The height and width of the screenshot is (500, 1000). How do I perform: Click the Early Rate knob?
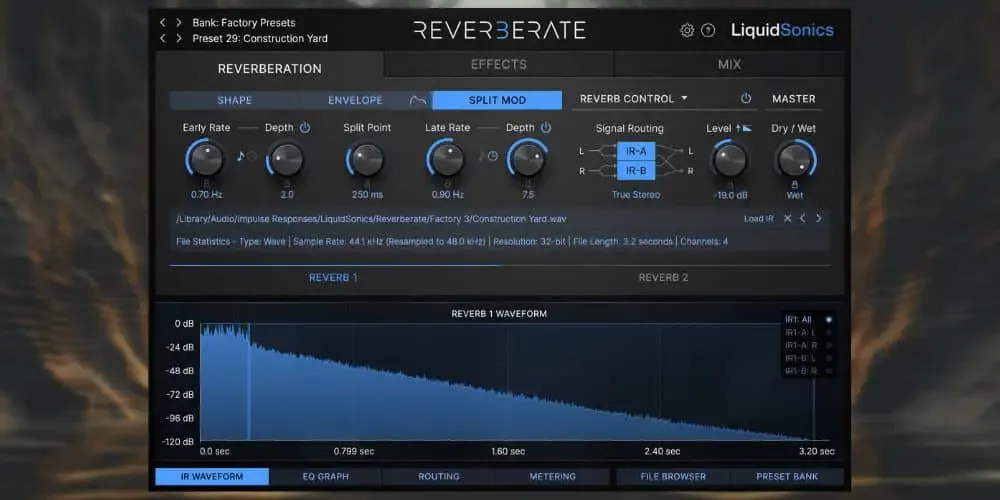(206, 159)
